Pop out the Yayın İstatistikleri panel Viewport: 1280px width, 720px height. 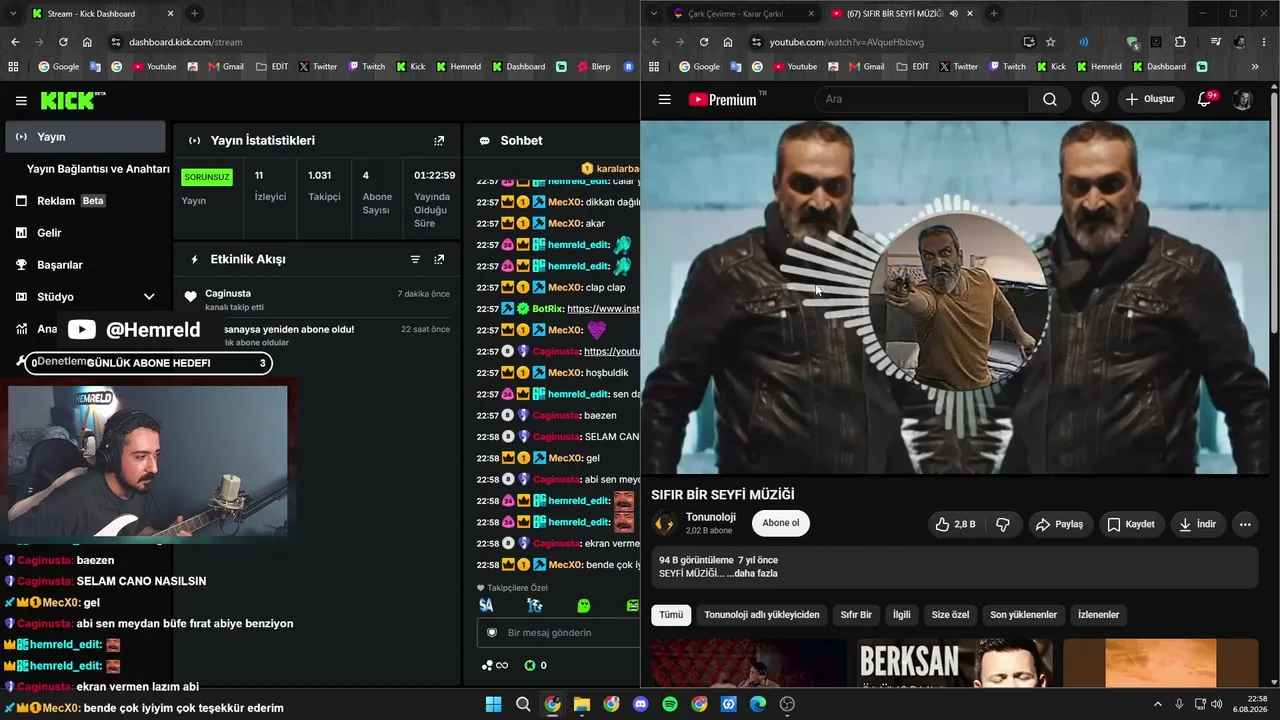(439, 141)
